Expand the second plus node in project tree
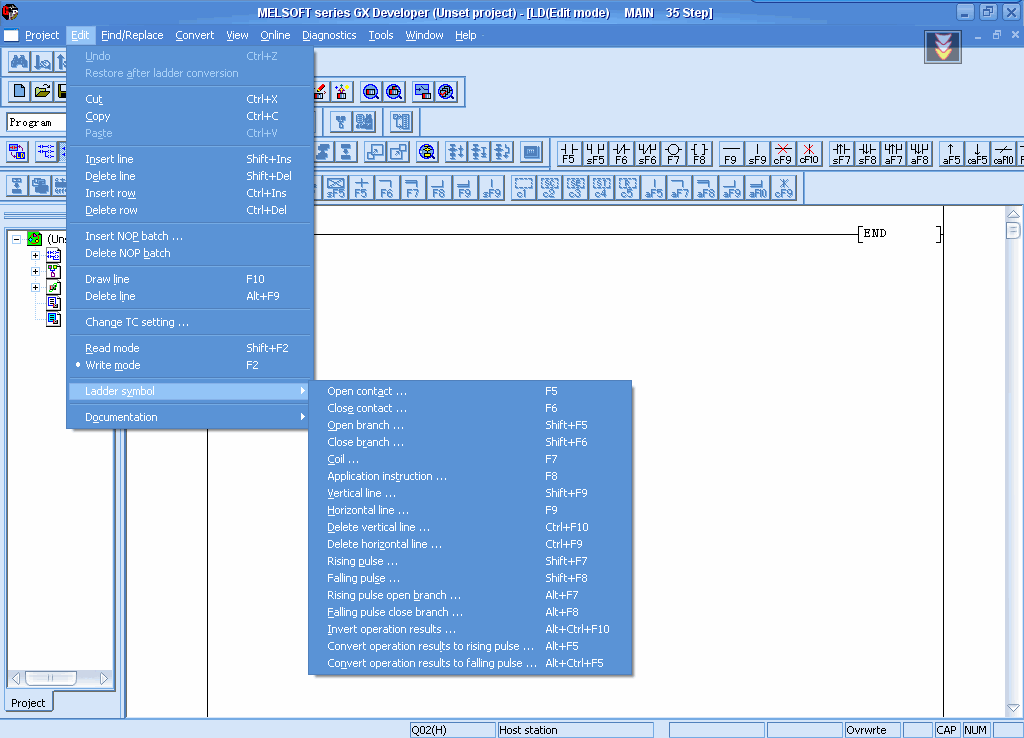The image size is (1024, 738). (36, 271)
